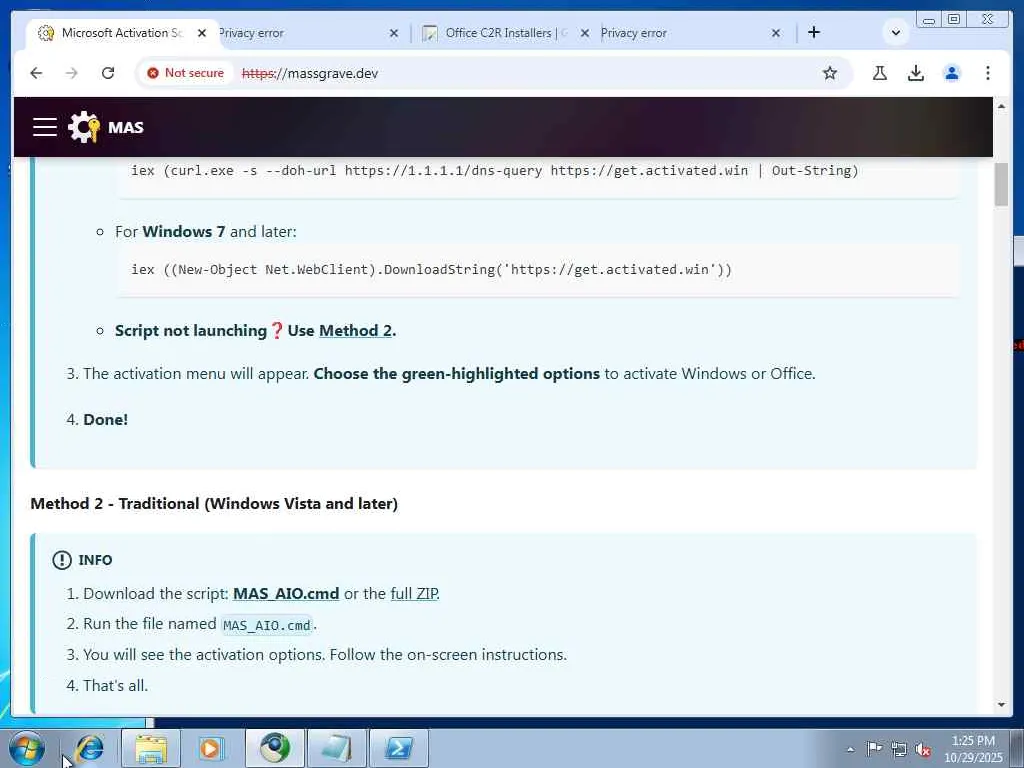Open PowerShell from the taskbar
Image resolution: width=1024 pixels, height=768 pixels.
tap(399, 748)
